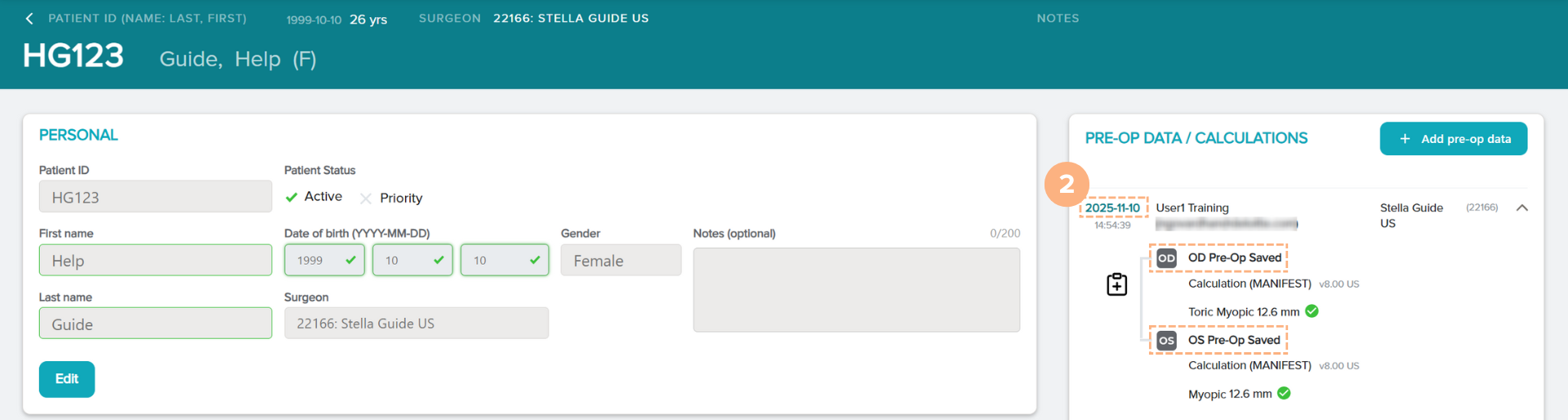Open the Surgeon field dropdown
The height and width of the screenshot is (420, 1568).
[x=416, y=324]
